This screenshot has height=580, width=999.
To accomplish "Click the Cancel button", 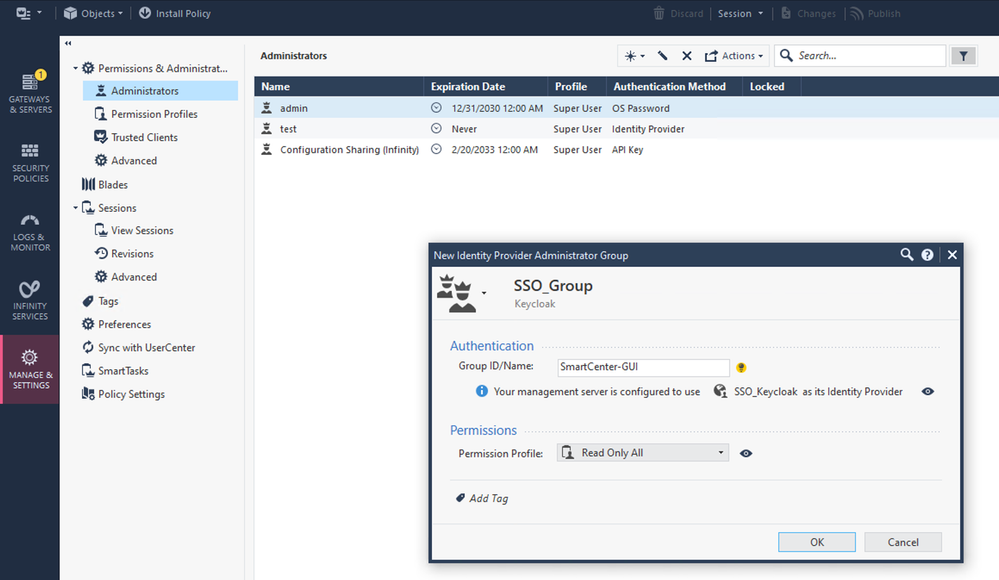I will click(x=903, y=542).
